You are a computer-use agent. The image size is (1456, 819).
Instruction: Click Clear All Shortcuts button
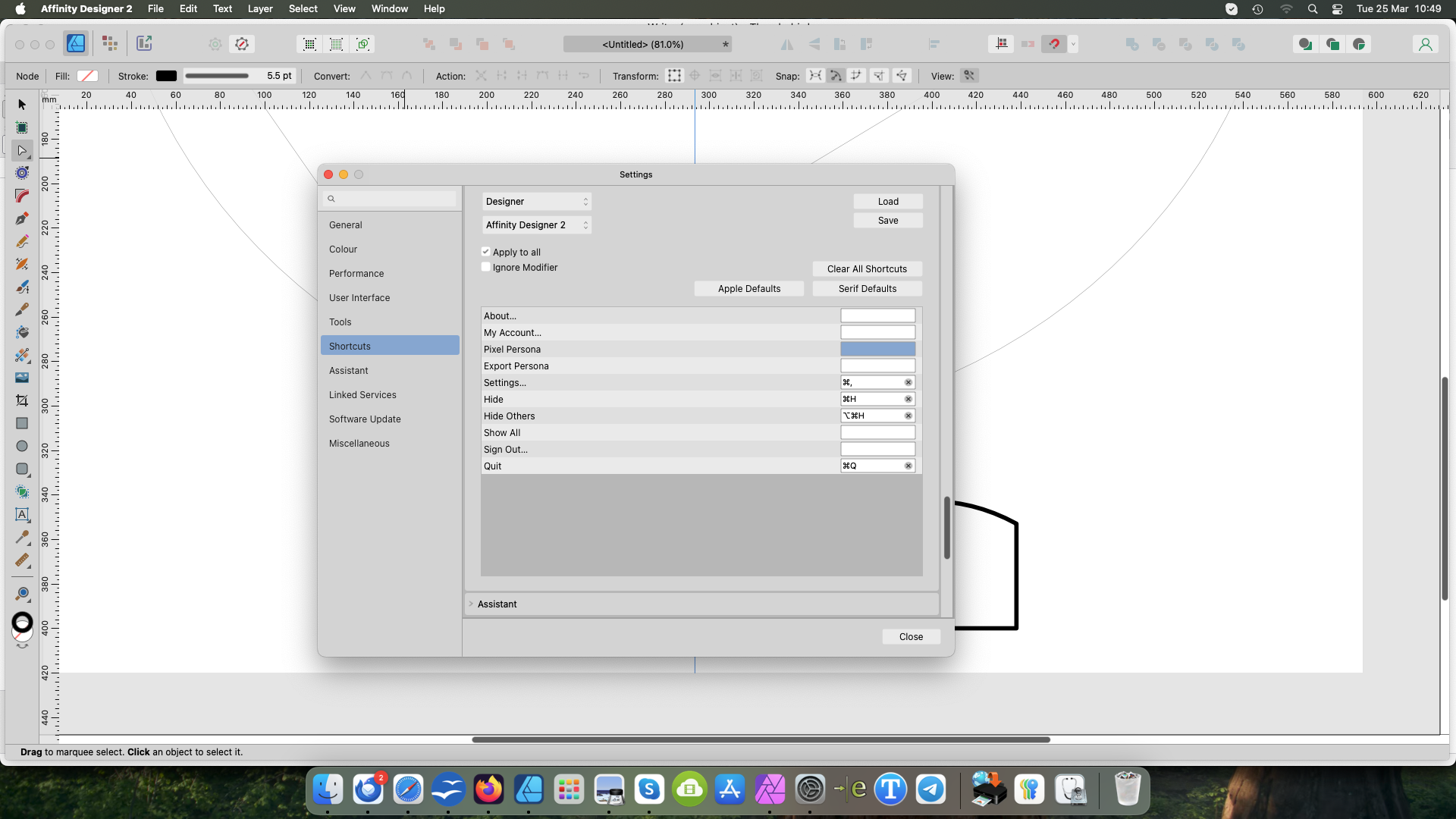pos(867,269)
